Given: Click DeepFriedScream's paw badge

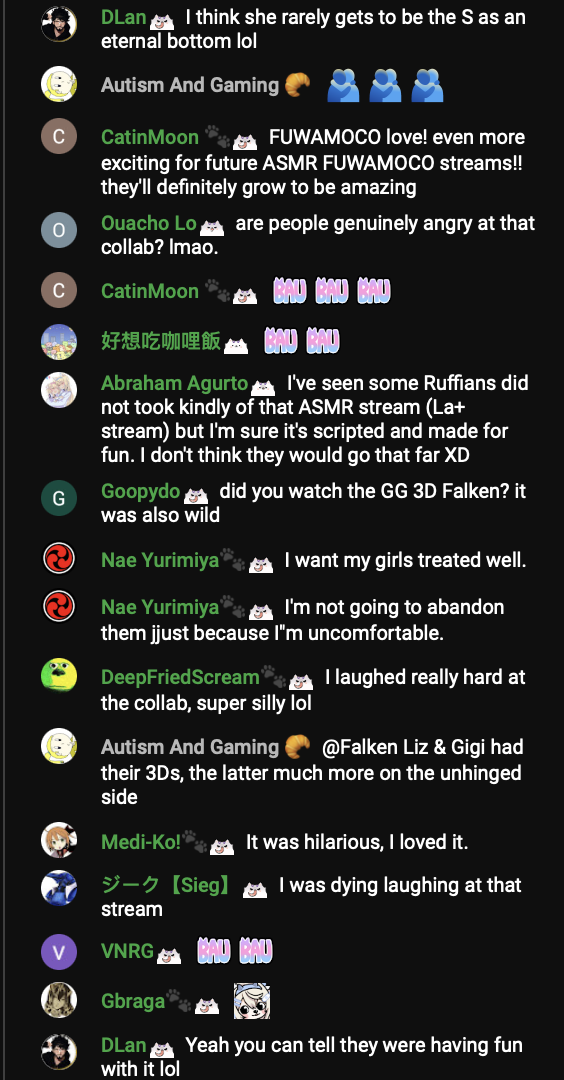Looking at the screenshot, I should click(x=273, y=677).
